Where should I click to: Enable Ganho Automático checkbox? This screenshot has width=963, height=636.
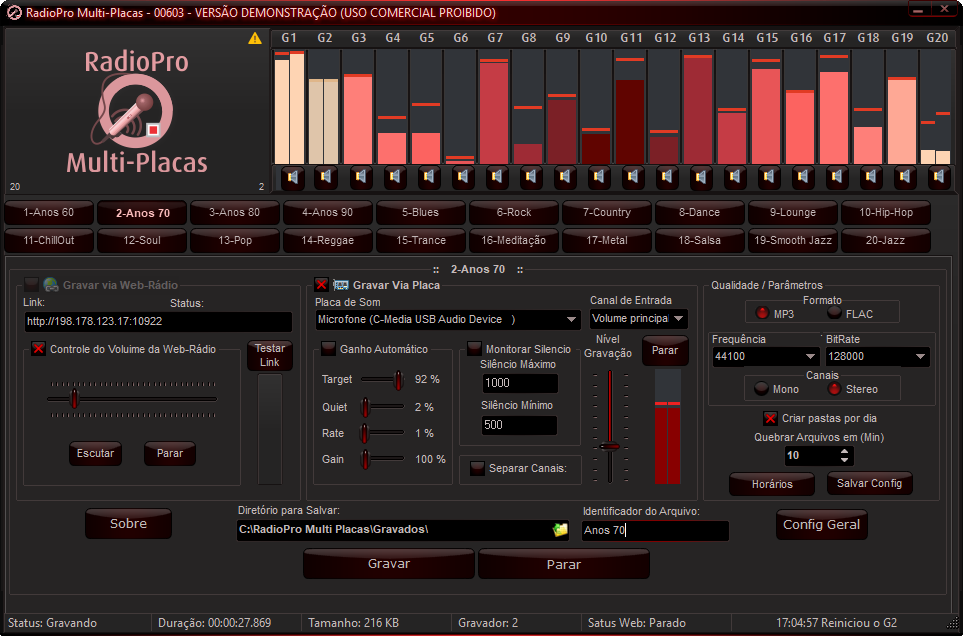(x=329, y=349)
